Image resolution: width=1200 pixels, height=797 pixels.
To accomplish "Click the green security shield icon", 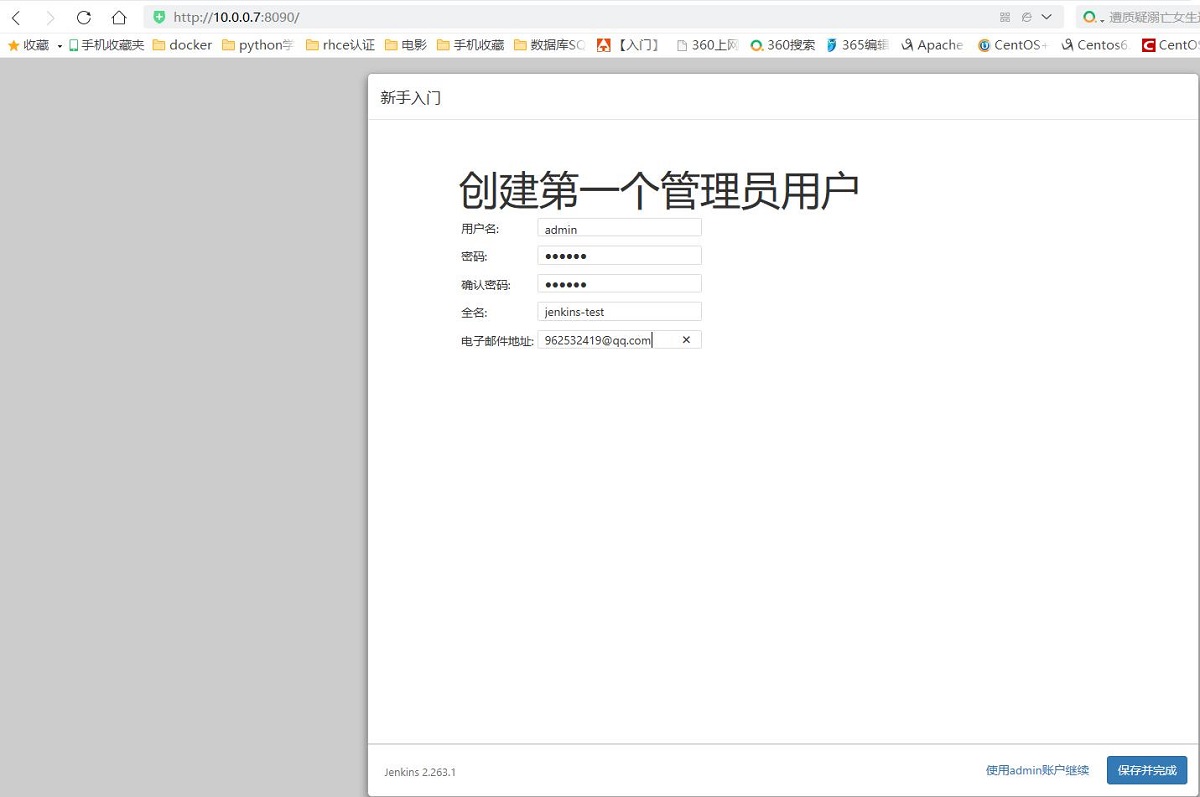I will click(159, 17).
